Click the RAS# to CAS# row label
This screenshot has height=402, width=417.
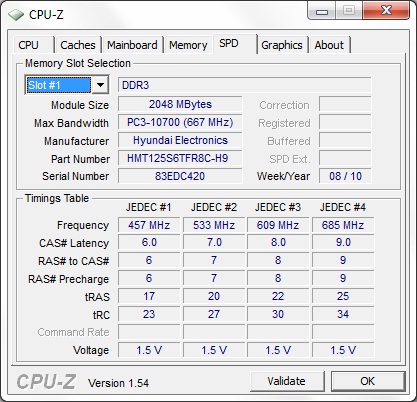74,261
